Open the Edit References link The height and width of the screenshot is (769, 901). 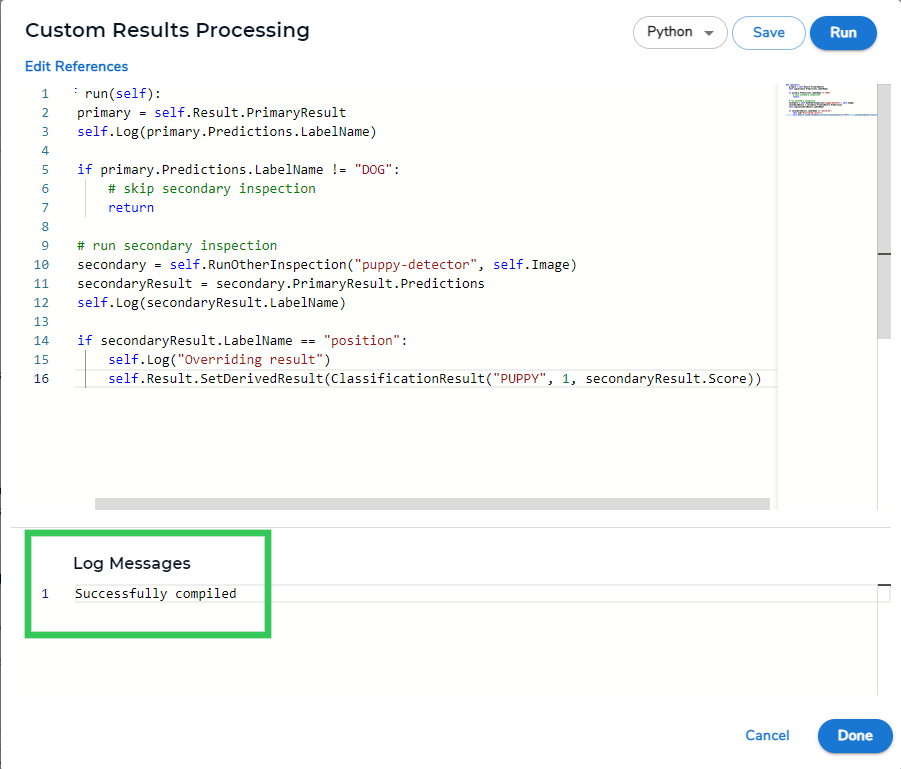pyautogui.click(x=76, y=67)
